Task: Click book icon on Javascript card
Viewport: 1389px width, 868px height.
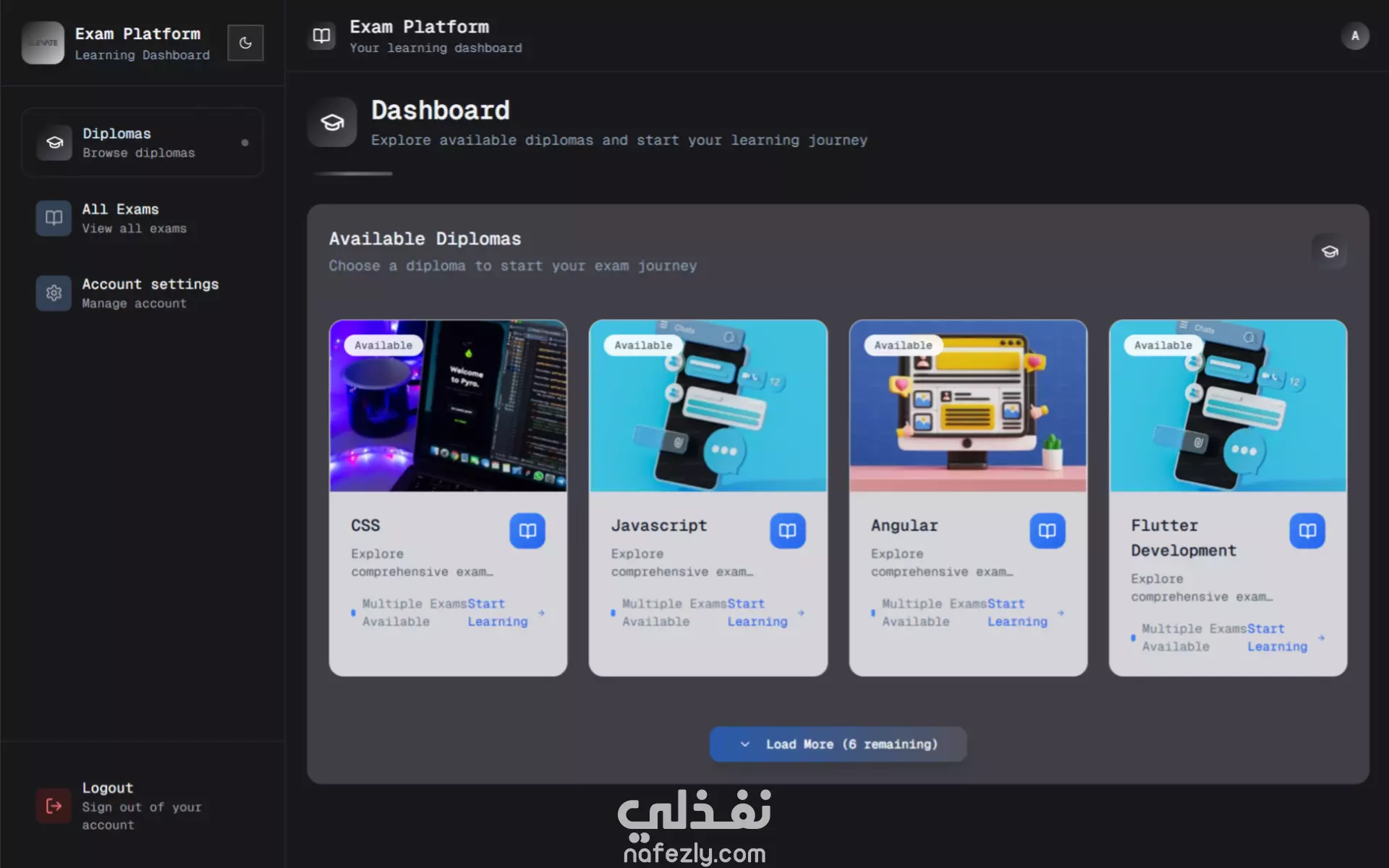Action: pos(787,531)
